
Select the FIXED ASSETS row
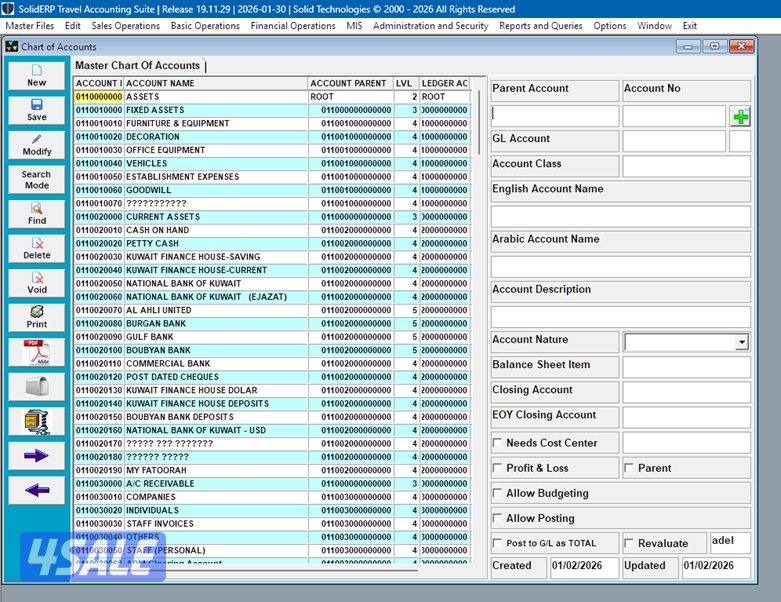(x=272, y=110)
